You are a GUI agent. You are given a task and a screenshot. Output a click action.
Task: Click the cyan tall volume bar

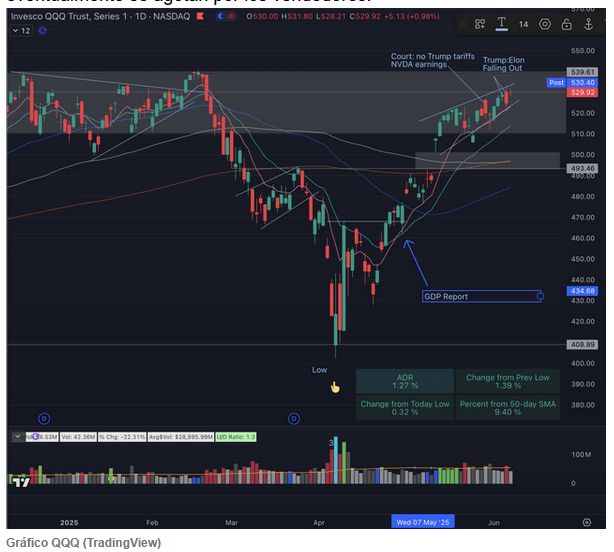pyautogui.click(x=336, y=460)
